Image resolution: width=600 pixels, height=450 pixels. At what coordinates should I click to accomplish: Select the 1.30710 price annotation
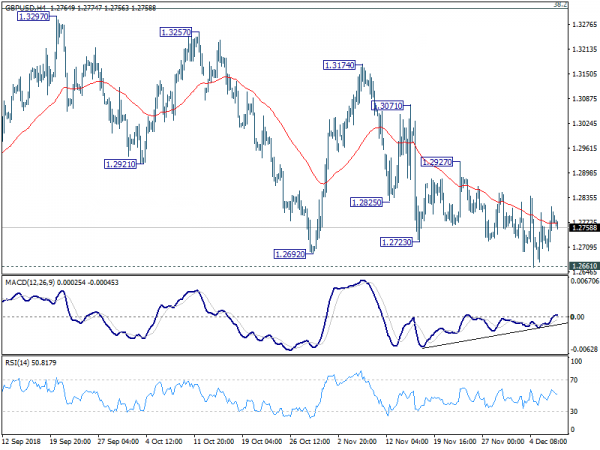pyautogui.click(x=386, y=105)
